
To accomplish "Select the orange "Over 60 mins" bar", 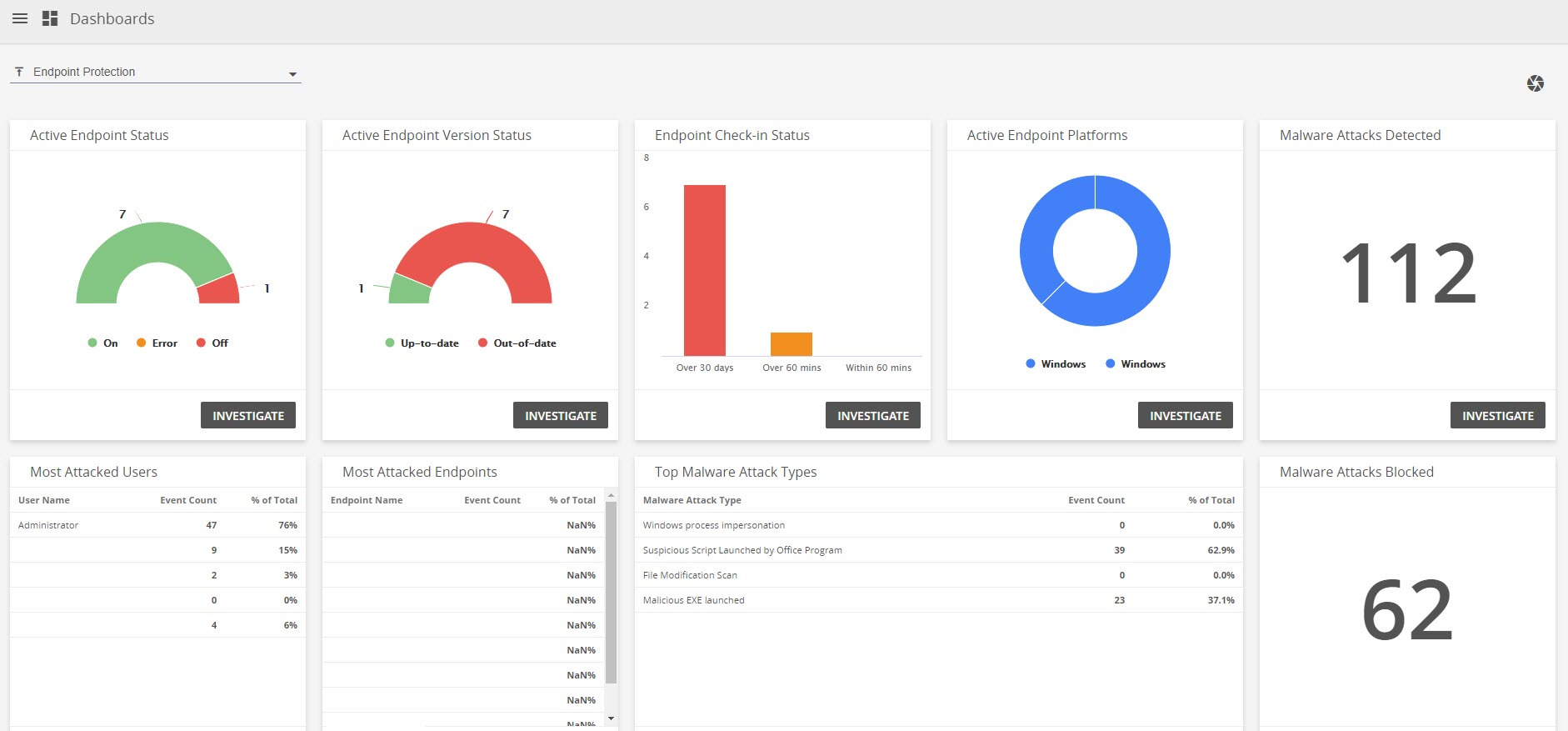I will 791,343.
